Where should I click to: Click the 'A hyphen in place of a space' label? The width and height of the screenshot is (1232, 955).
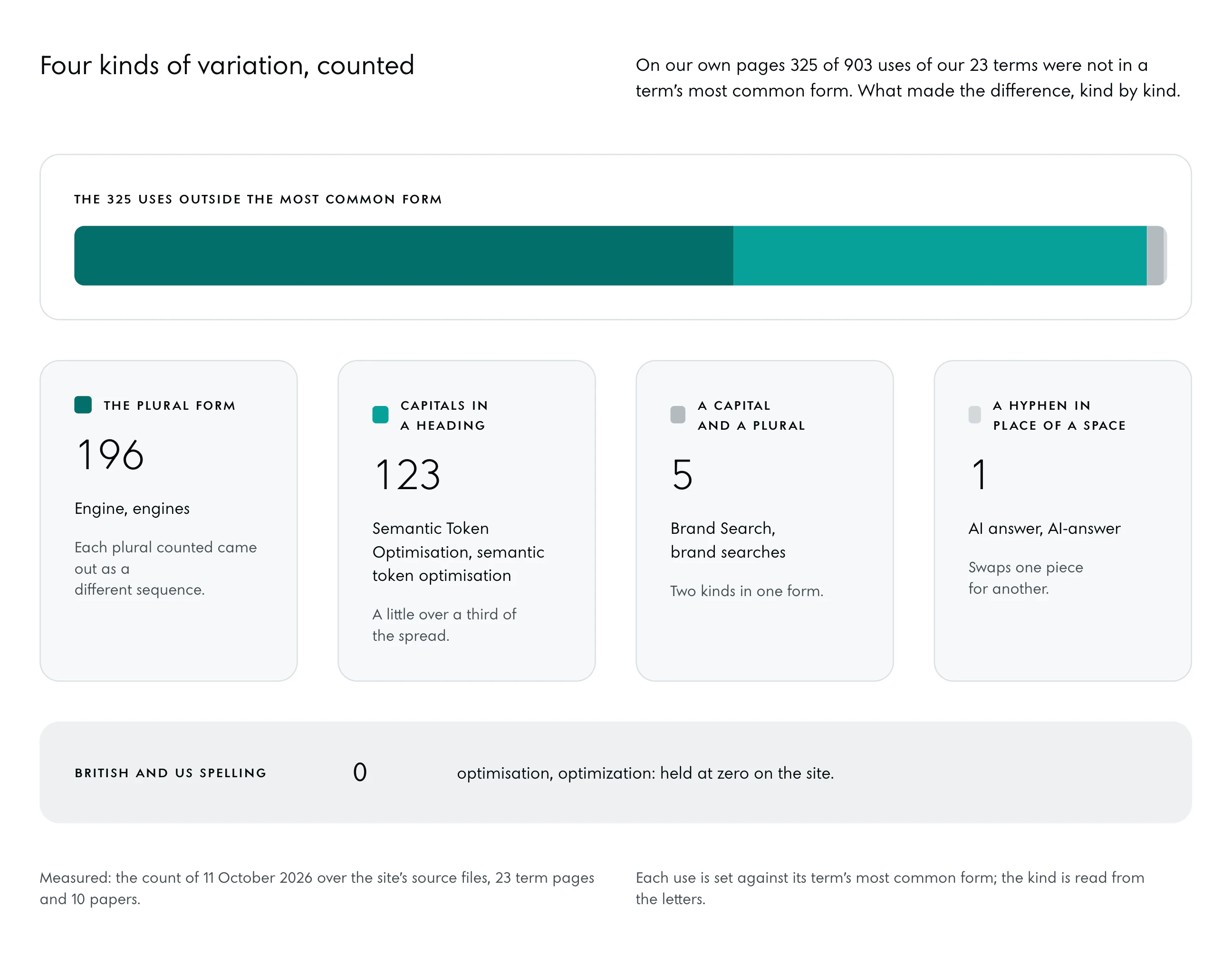(x=1059, y=415)
